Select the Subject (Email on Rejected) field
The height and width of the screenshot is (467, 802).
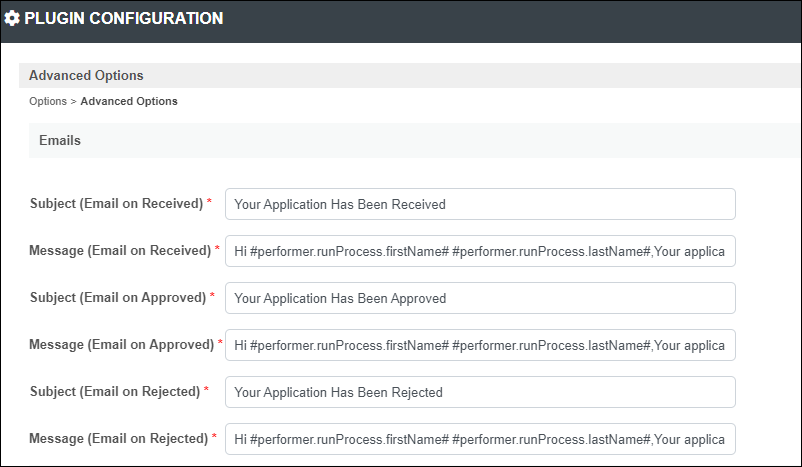click(480, 392)
